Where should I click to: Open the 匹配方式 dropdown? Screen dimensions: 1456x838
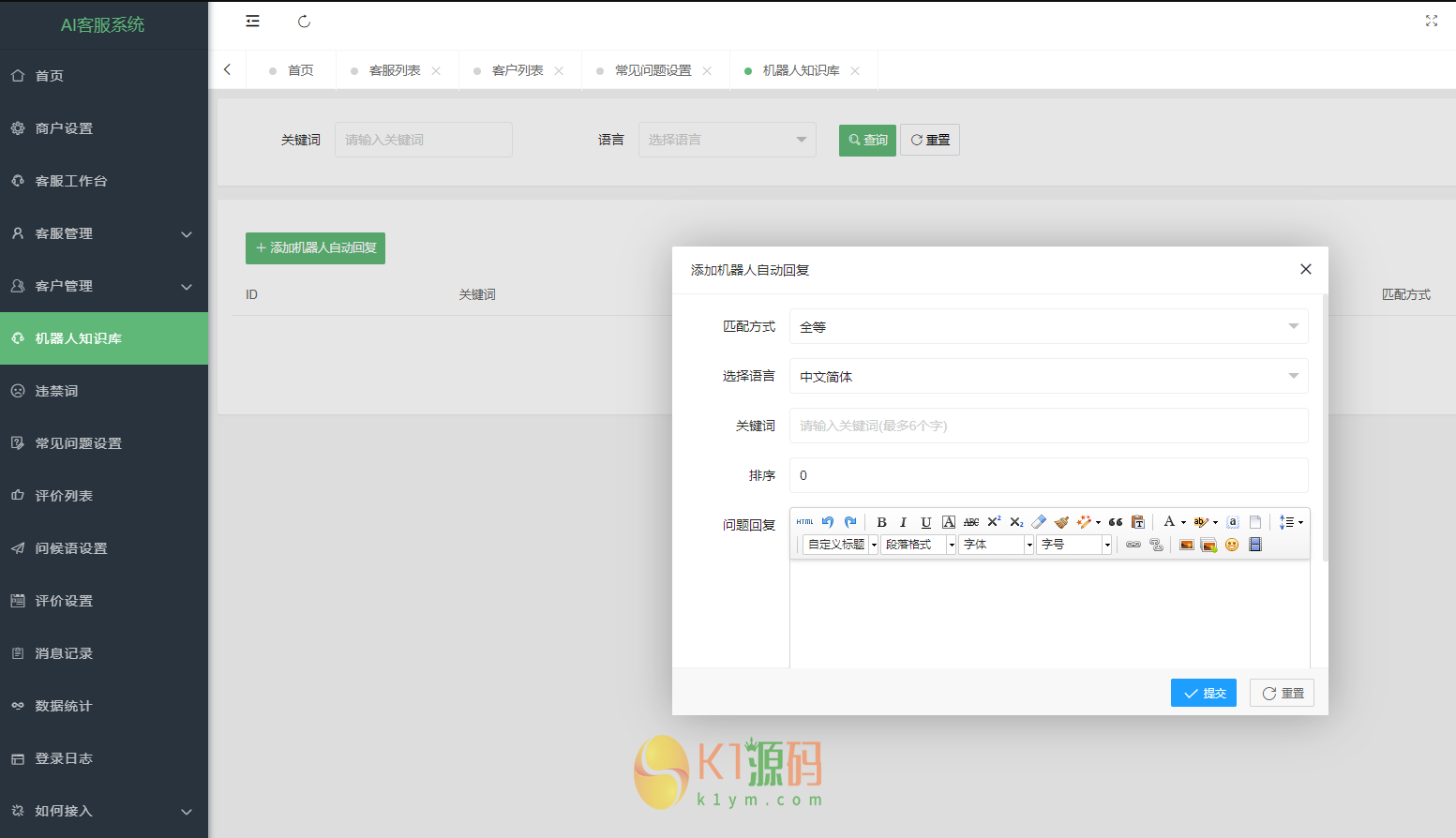click(1048, 326)
